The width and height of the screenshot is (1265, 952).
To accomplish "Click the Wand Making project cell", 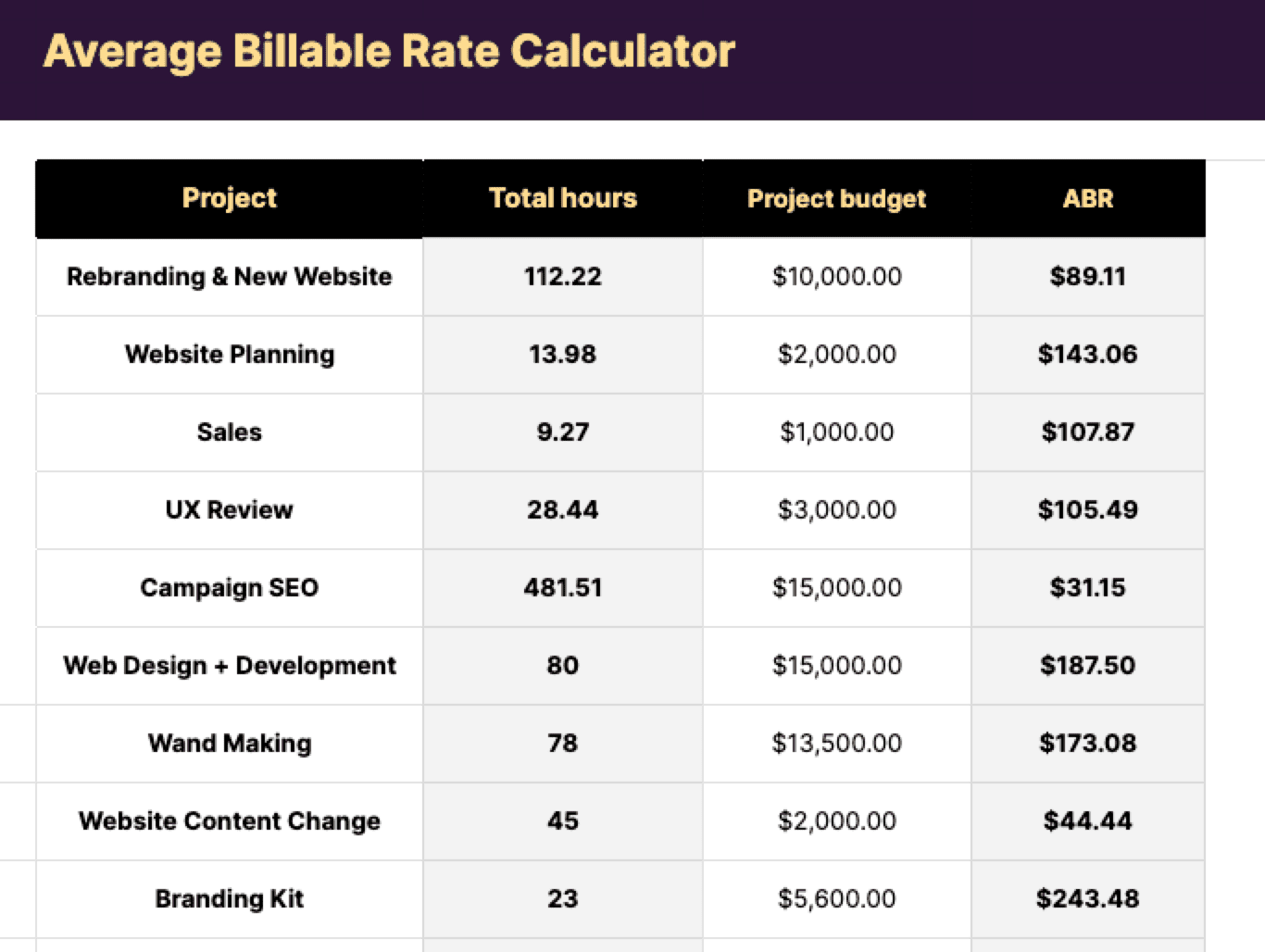I will click(230, 743).
